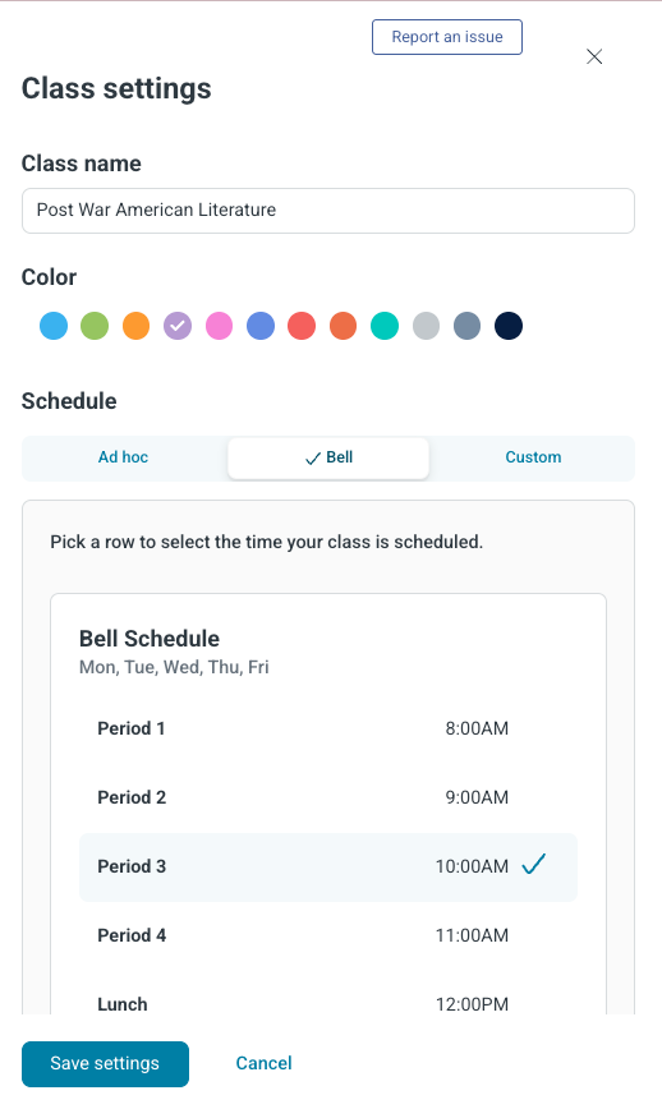Select Period 1 at 8:00AM
662x1110 pixels.
(328, 729)
